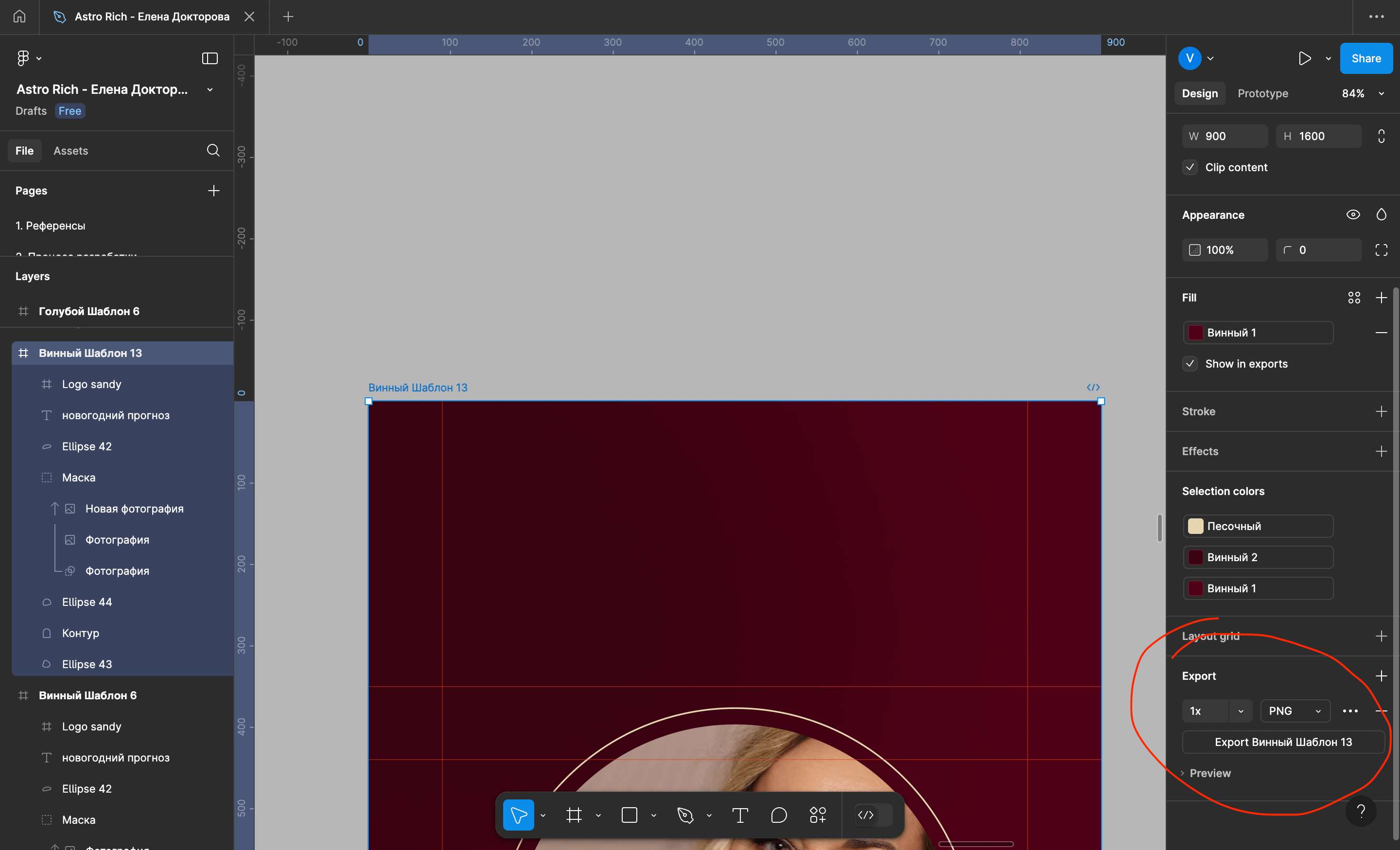The image size is (1400, 850).
Task: Toggle sidebar with the panel layout icon
Action: coord(210,58)
